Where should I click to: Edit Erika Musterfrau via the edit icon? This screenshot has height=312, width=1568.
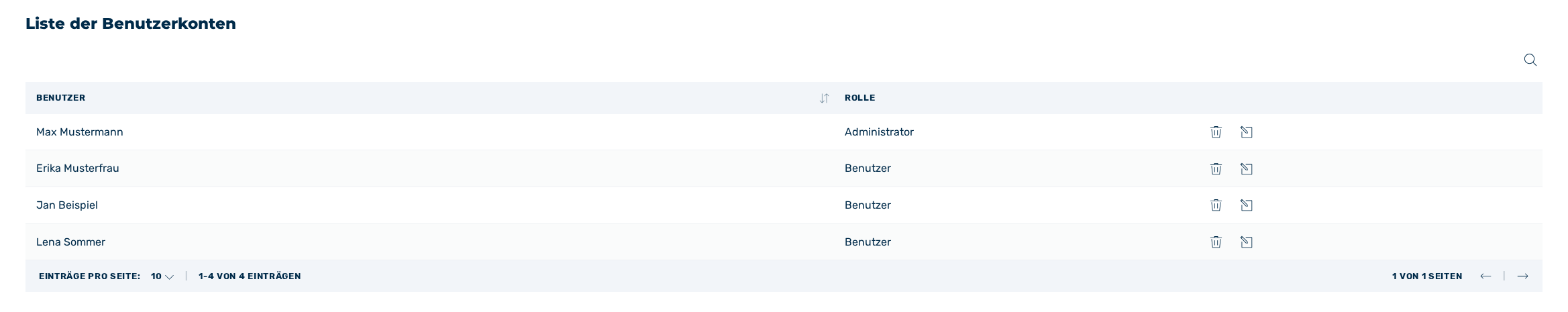1246,168
